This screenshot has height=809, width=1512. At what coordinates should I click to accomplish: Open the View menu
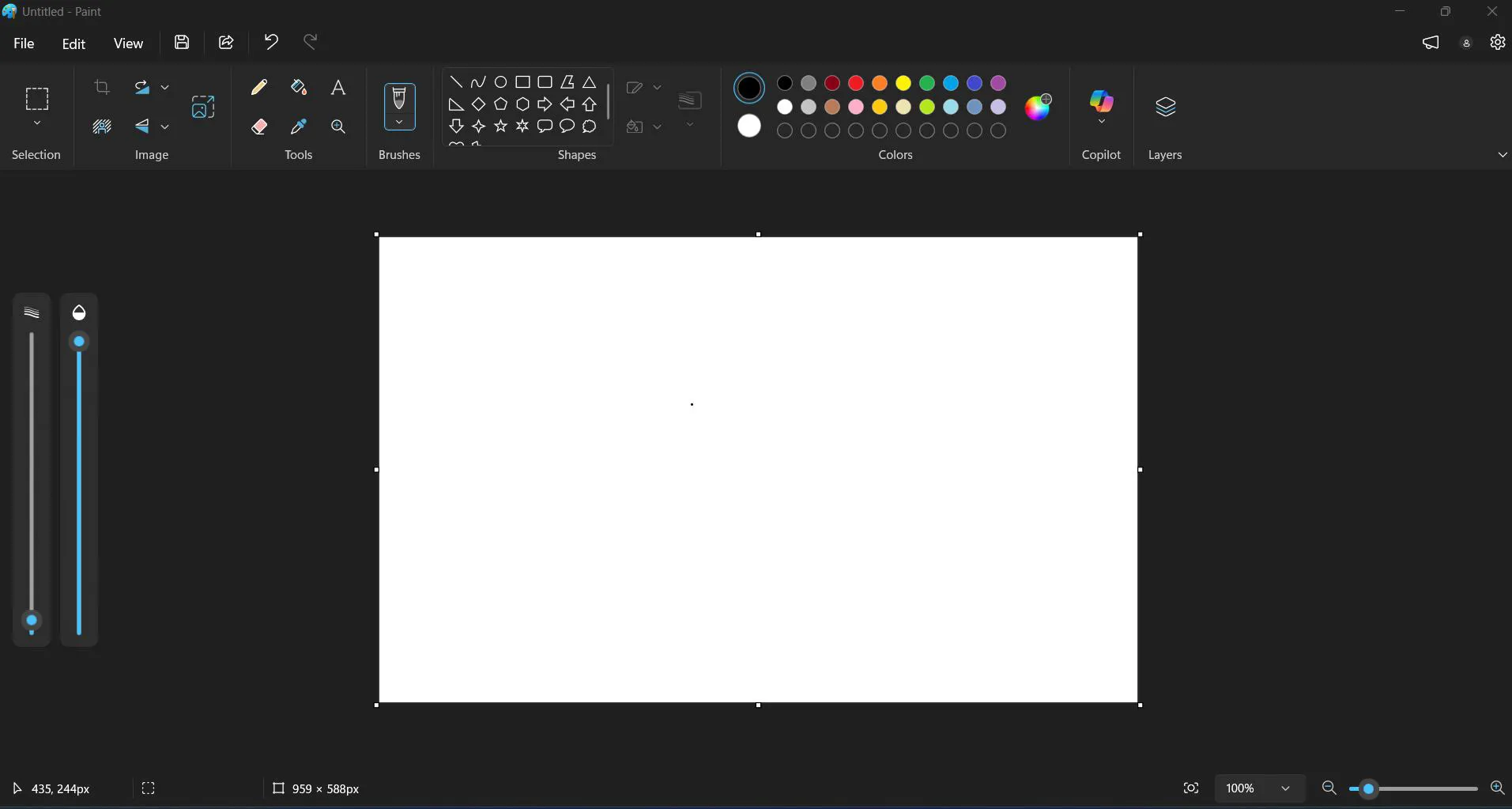coord(128,43)
